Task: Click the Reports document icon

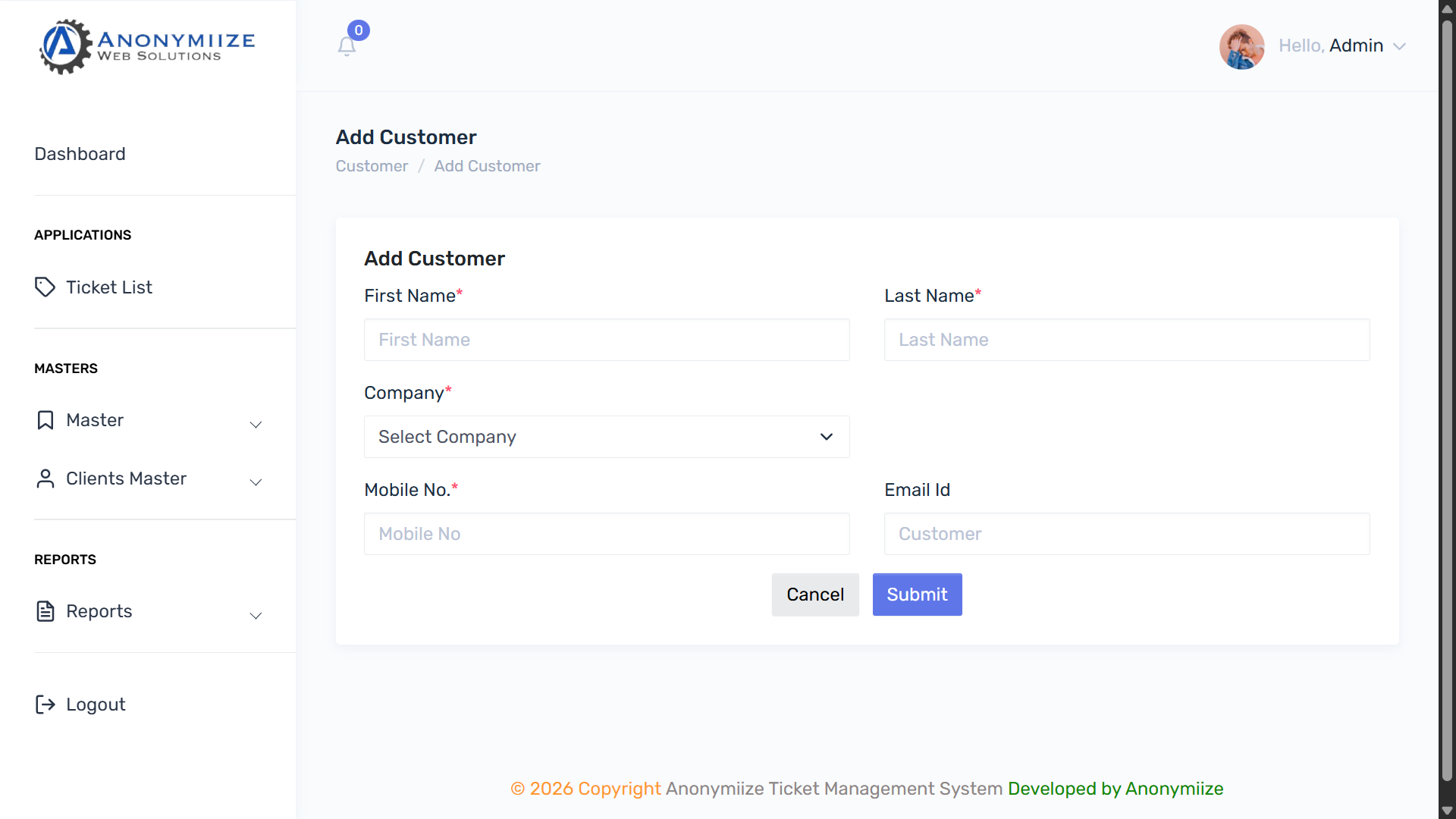Action: [45, 611]
